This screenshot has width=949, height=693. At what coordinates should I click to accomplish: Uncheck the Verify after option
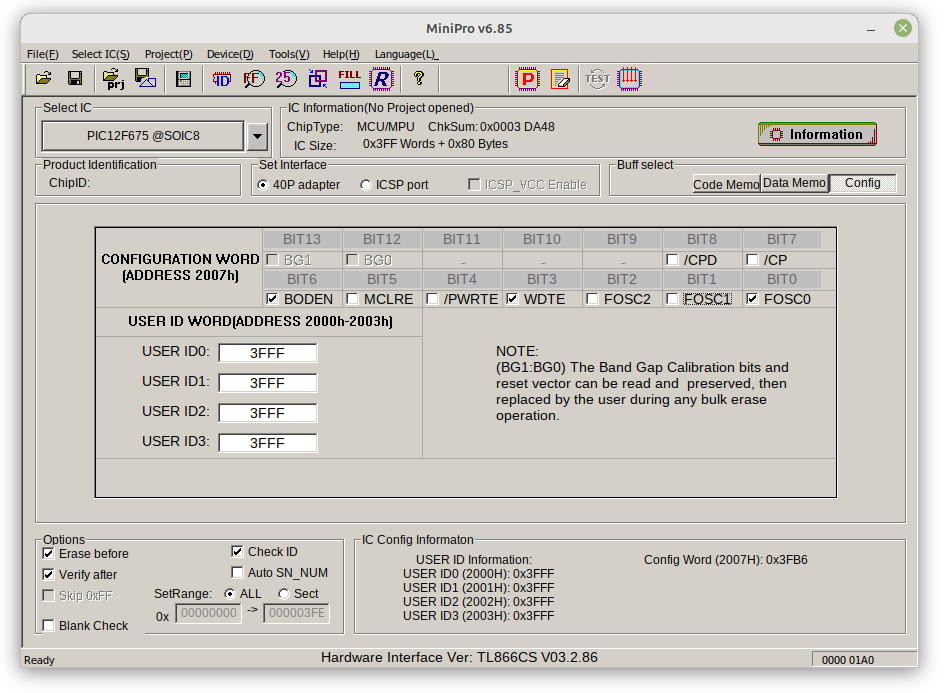48,574
